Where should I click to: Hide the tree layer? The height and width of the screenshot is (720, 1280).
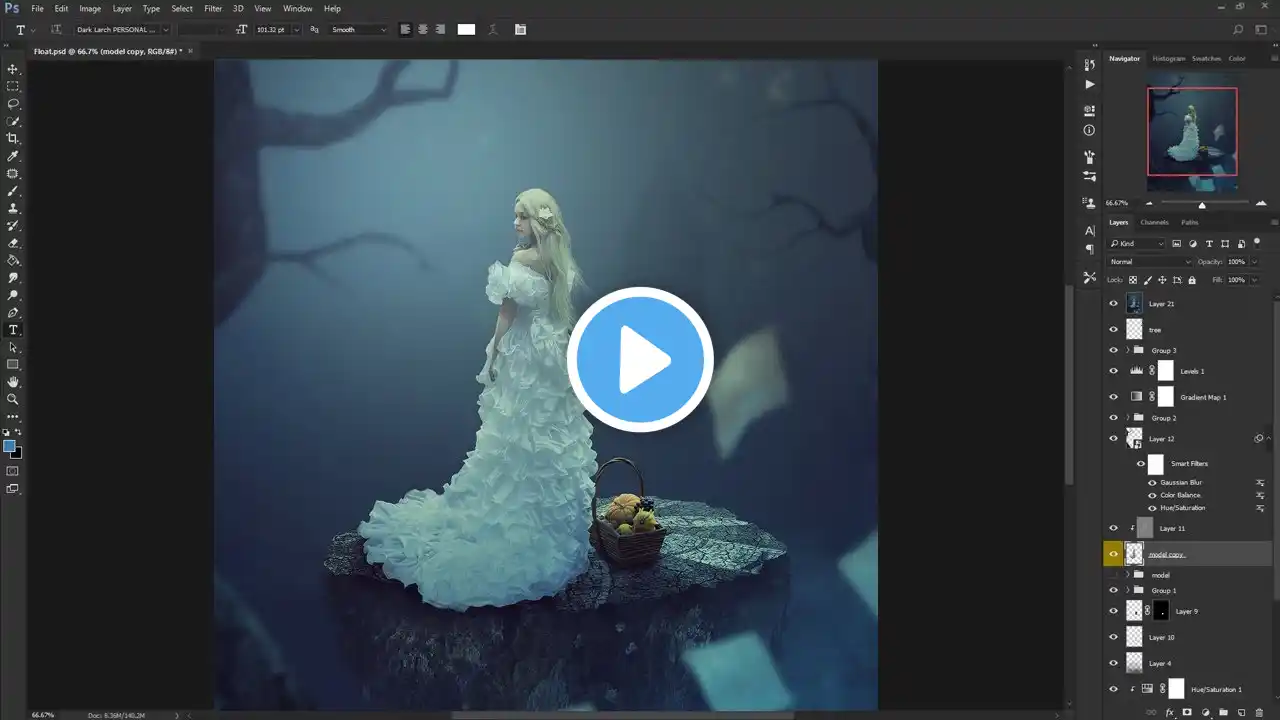pyautogui.click(x=1113, y=329)
